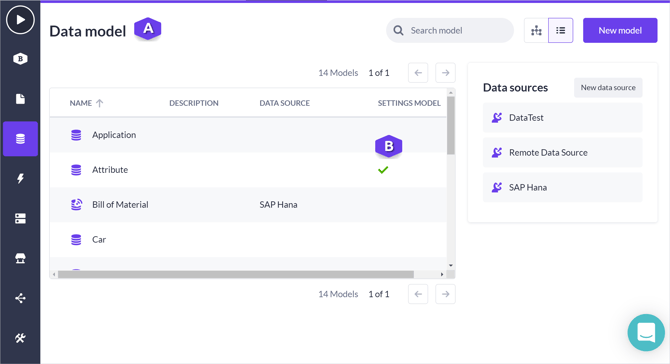This screenshot has width=670, height=364.
Task: Open the SAP Hana data source
Action: [562, 188]
